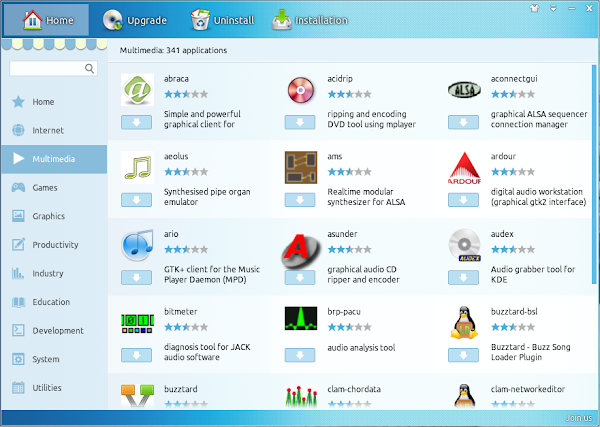Open the Productivity category
Viewport: 600px width, 427px height.
click(54, 244)
